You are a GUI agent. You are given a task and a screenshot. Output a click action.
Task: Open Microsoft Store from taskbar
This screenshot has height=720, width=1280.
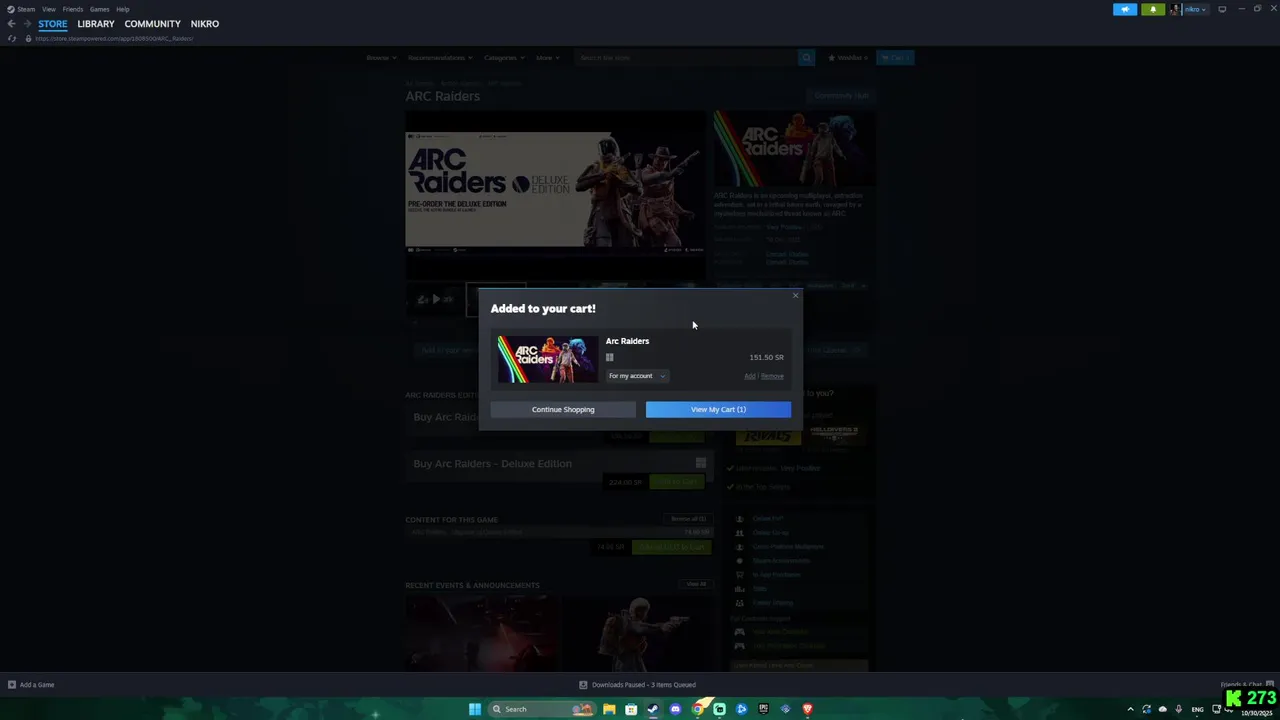point(631,709)
